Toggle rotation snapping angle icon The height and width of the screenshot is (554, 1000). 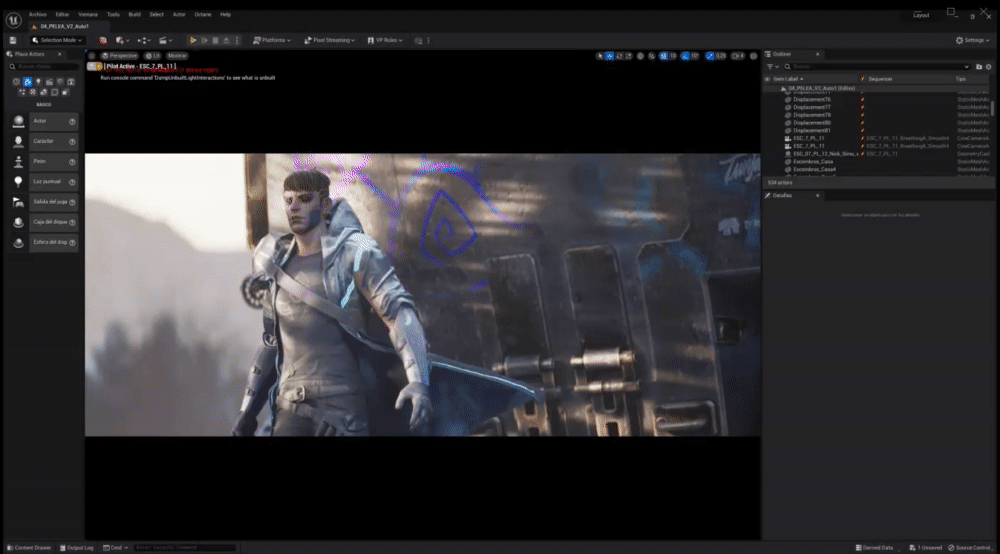686,56
